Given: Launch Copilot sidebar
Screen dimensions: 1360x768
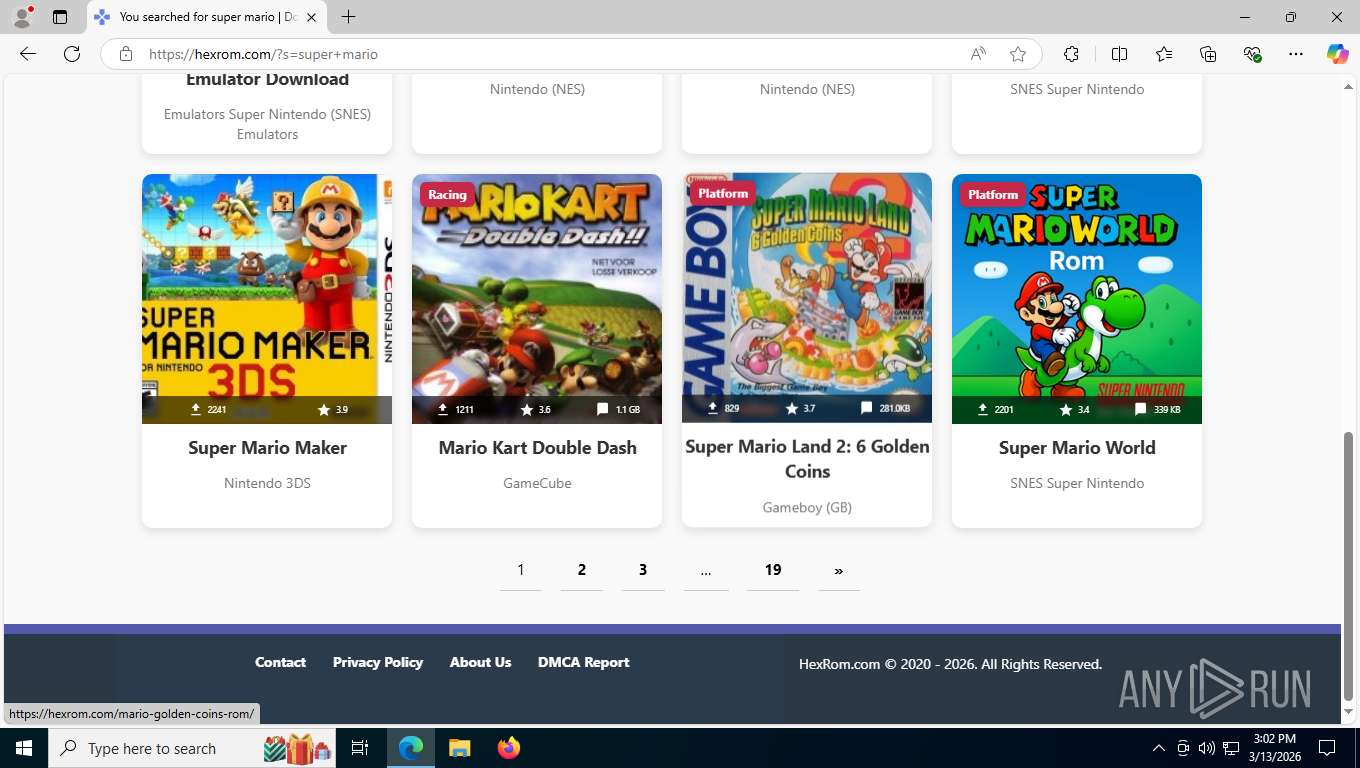Looking at the screenshot, I should pyautogui.click(x=1337, y=54).
